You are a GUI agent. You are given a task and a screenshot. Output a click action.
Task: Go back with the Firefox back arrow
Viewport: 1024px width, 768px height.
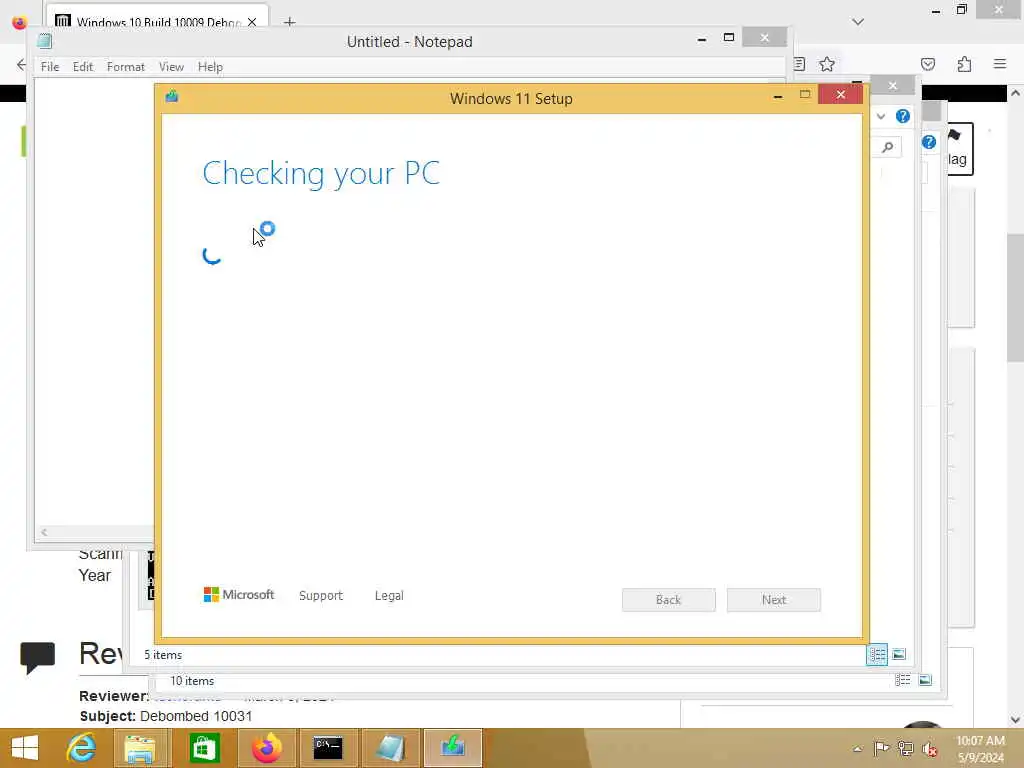(x=21, y=64)
